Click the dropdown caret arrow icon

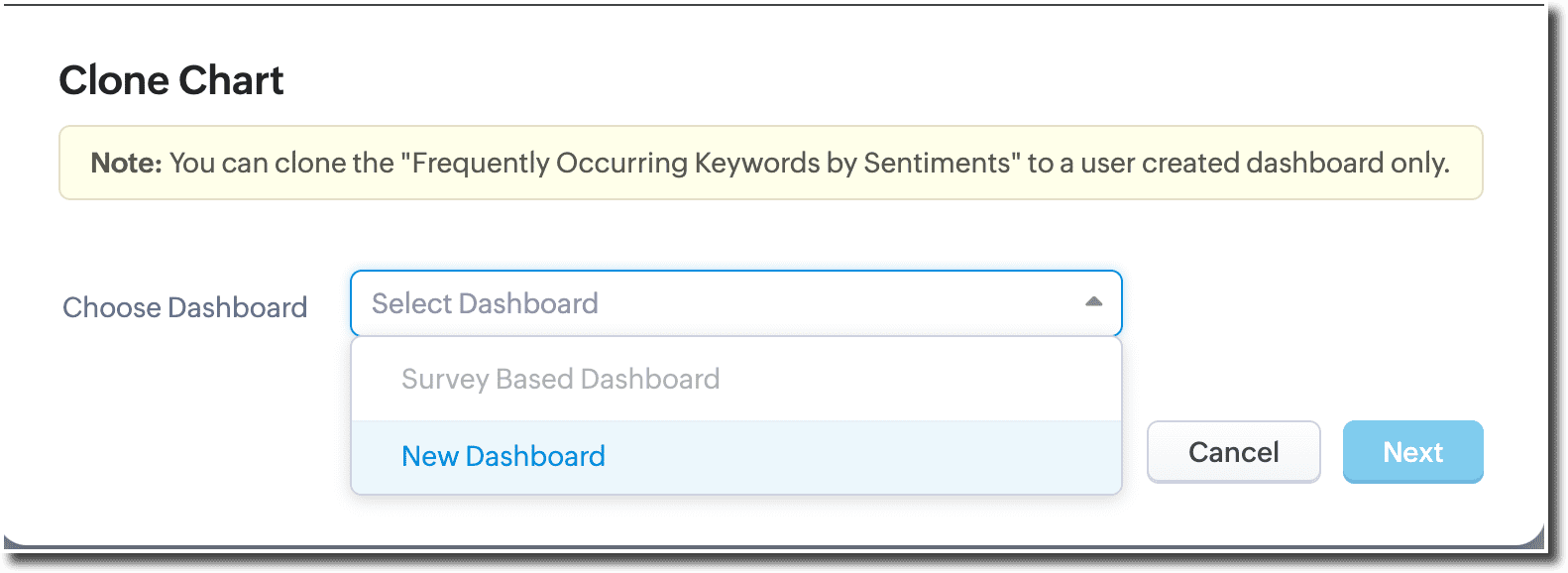[x=1093, y=302]
